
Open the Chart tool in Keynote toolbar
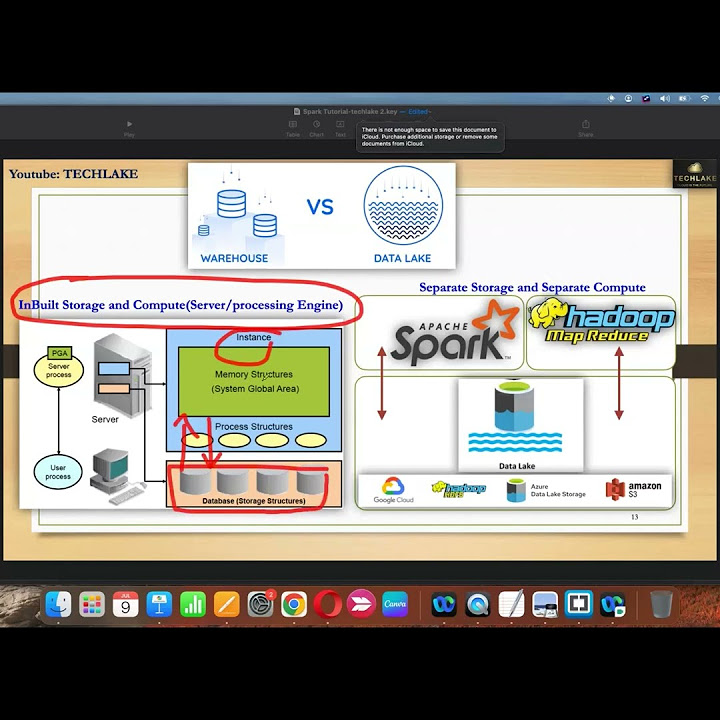tap(316, 129)
